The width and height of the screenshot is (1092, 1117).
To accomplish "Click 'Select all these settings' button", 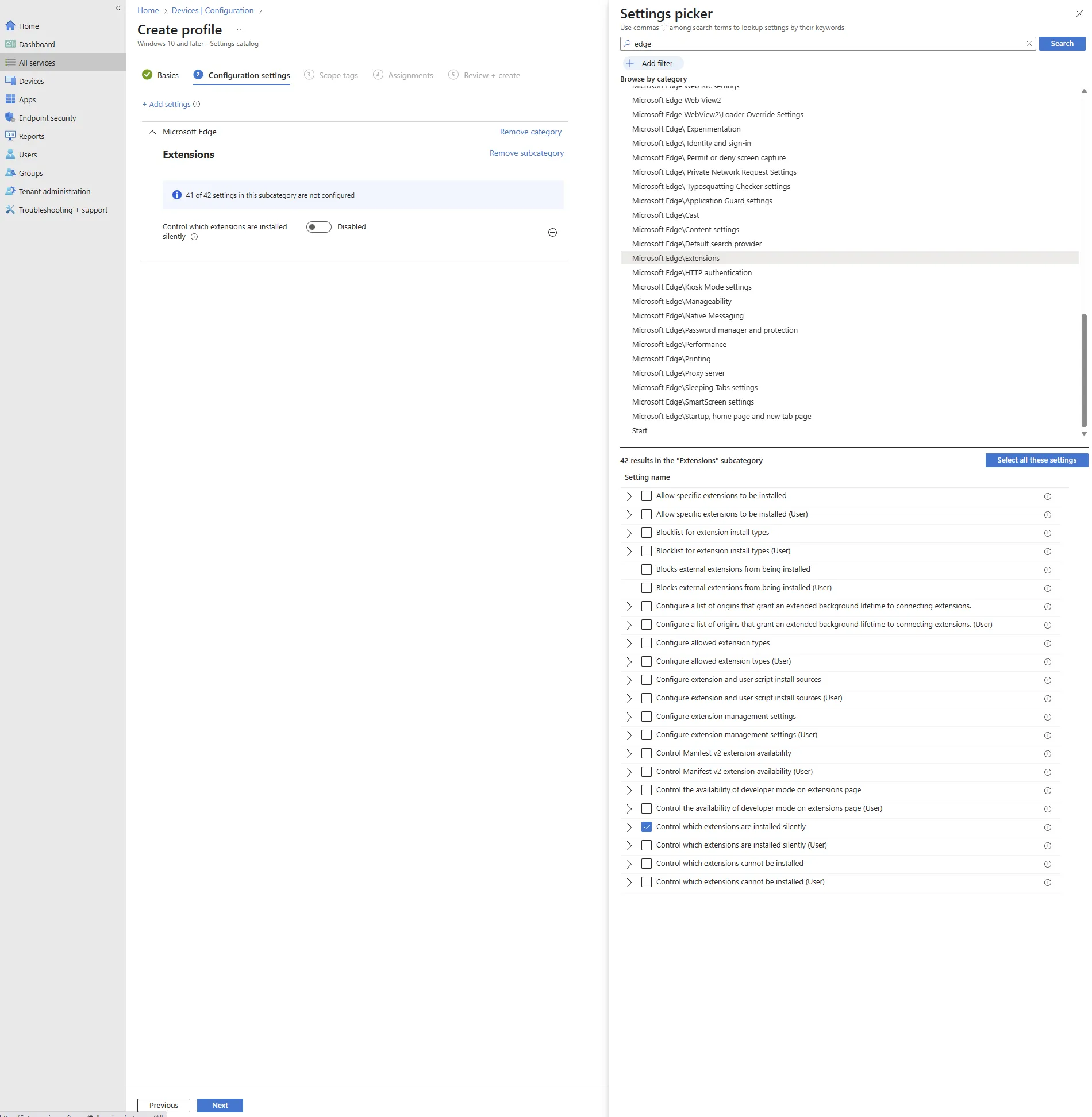I will click(1036, 460).
